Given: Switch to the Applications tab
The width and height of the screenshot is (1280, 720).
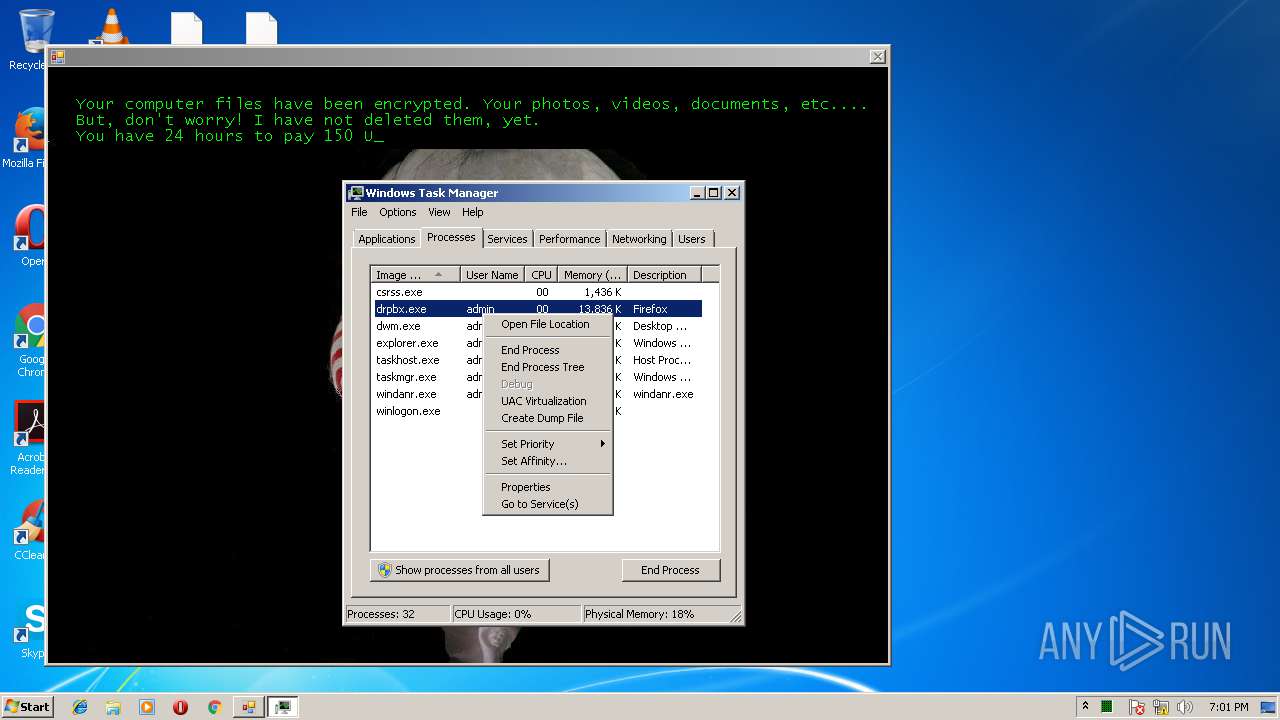Looking at the screenshot, I should click(386, 239).
